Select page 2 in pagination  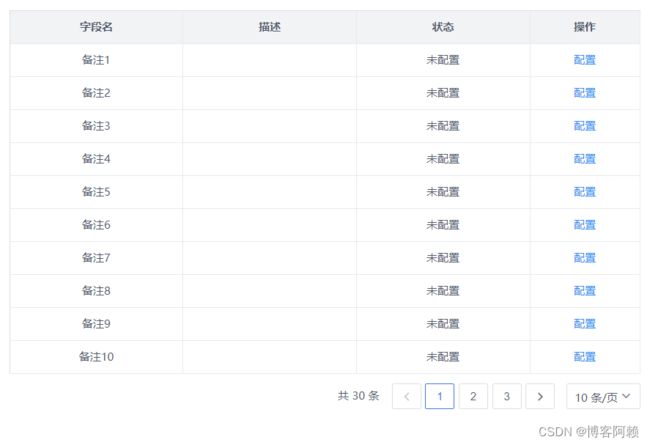click(x=473, y=396)
